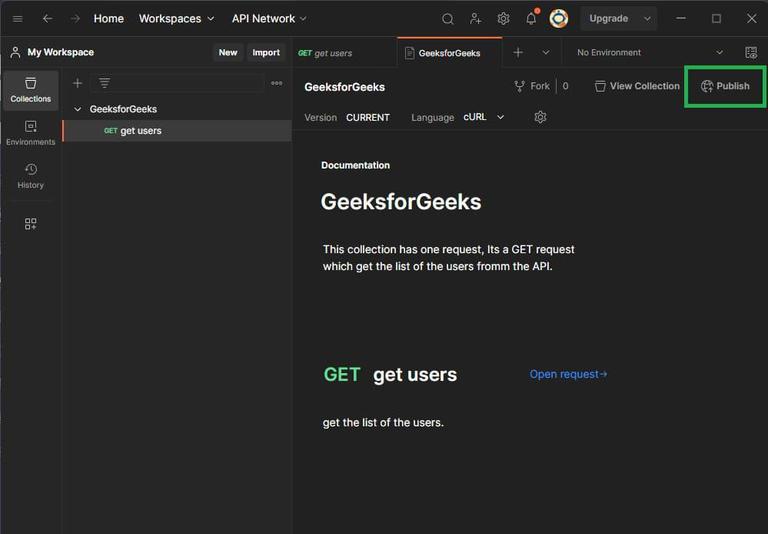Click the GeeksforGeeks documentation heading

pyautogui.click(x=401, y=202)
